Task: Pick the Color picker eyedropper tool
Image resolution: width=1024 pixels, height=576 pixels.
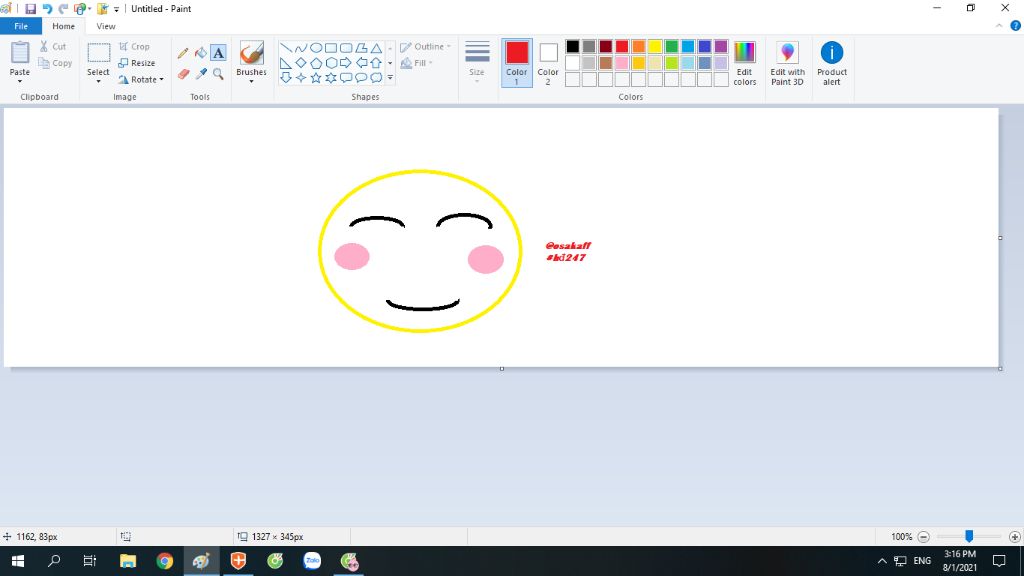Action: 200,74
